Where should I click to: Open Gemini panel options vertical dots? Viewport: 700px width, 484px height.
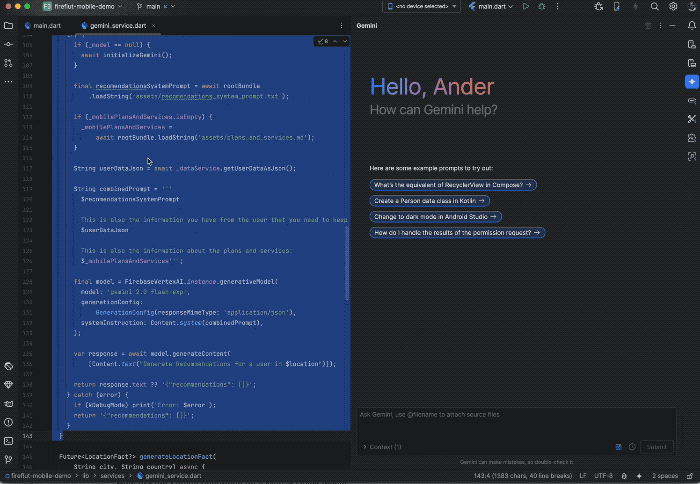click(x=661, y=26)
